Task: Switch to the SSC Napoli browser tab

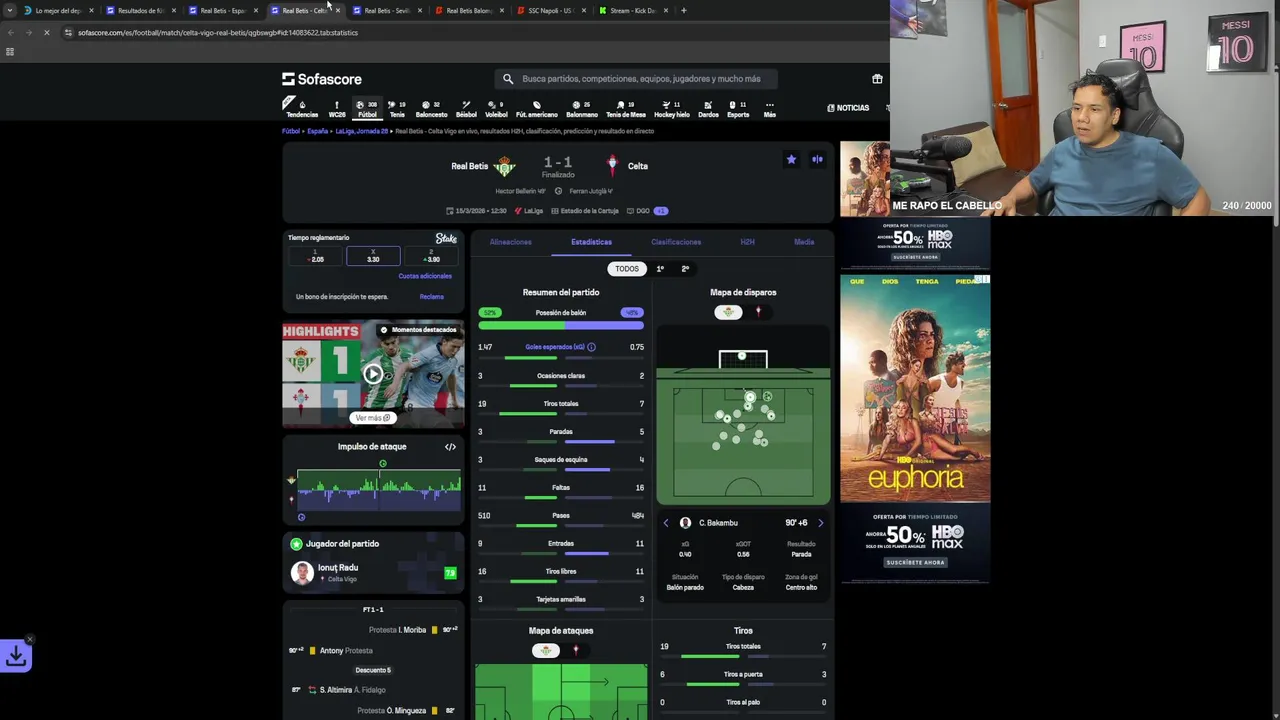Action: pos(549,10)
